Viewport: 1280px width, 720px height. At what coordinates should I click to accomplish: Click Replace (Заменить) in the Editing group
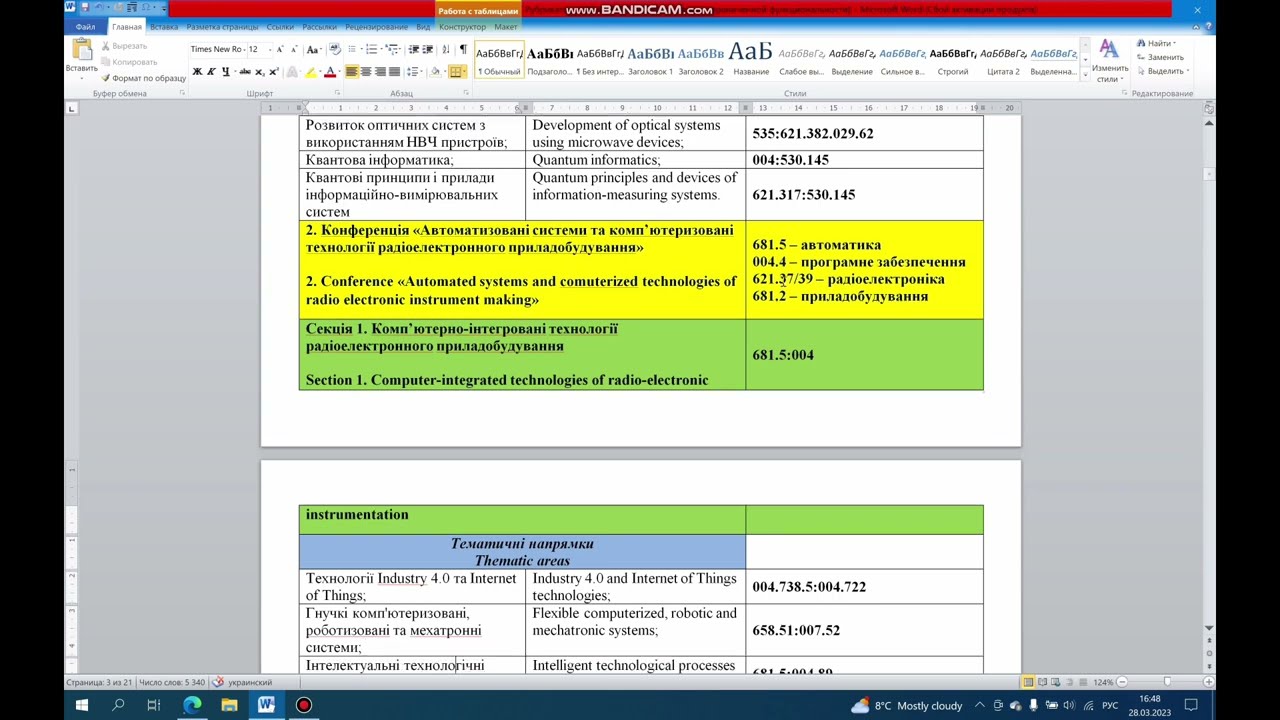1160,57
